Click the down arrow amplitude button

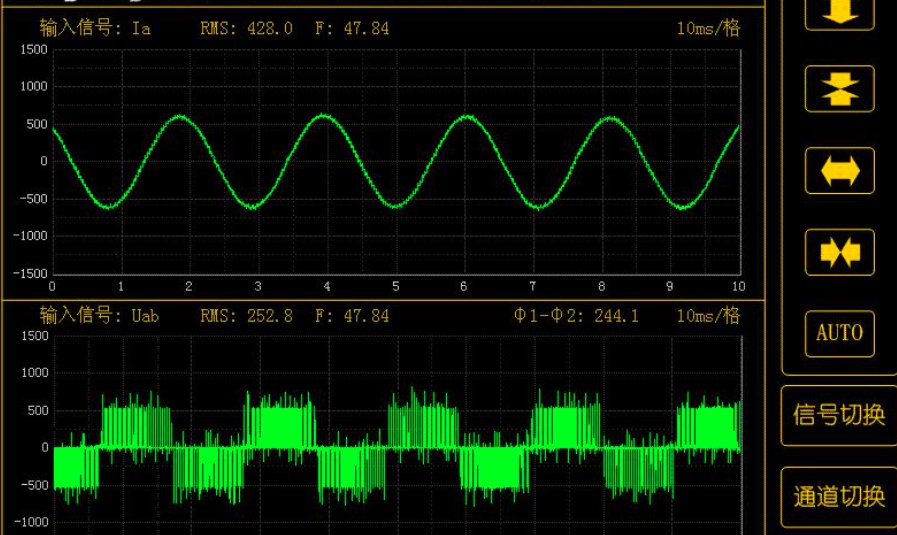pyautogui.click(x=839, y=12)
